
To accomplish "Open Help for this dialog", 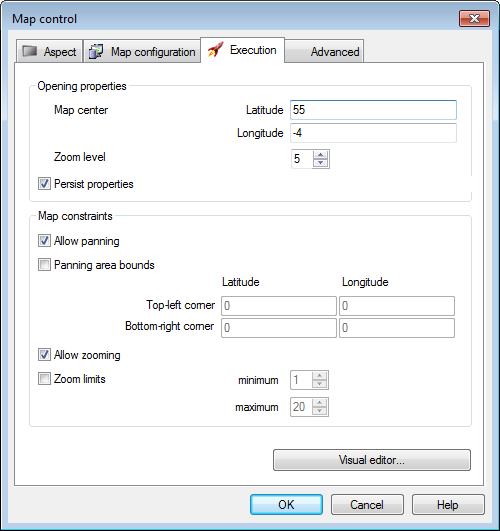I will (x=448, y=505).
